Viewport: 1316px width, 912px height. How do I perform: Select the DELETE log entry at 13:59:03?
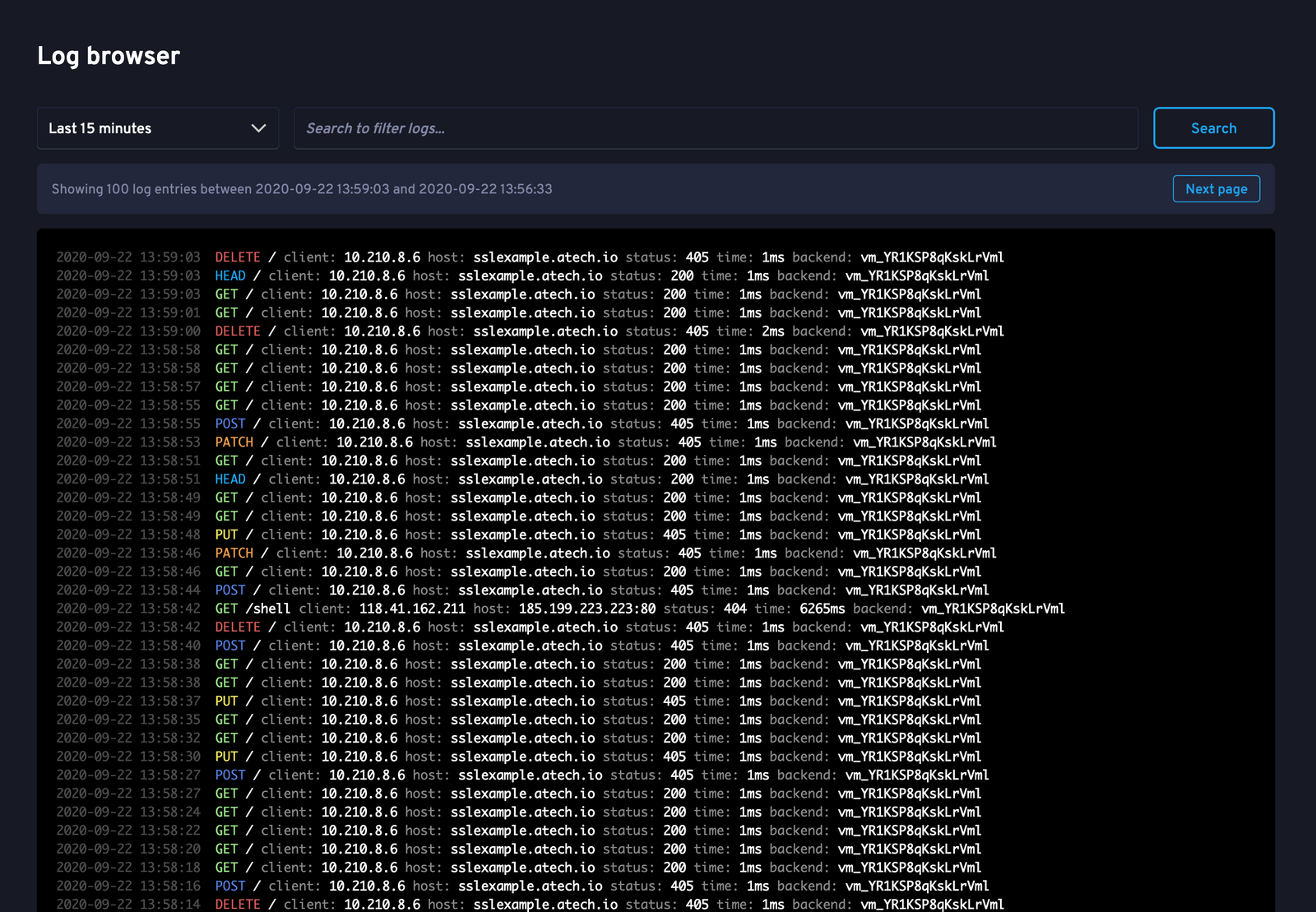530,257
